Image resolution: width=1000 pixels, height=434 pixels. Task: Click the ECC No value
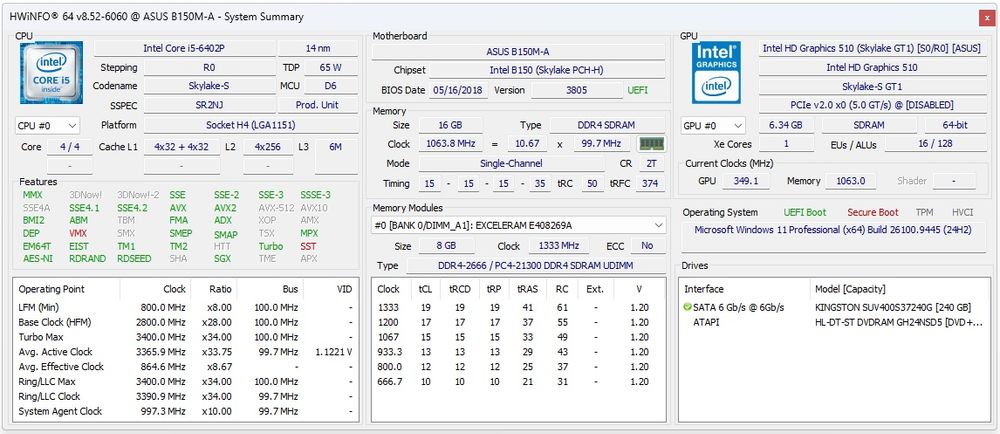(647, 246)
